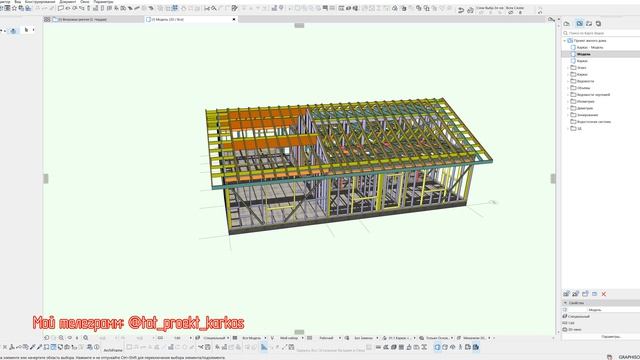Select the 'Водосточная система' folder

(x=594, y=122)
